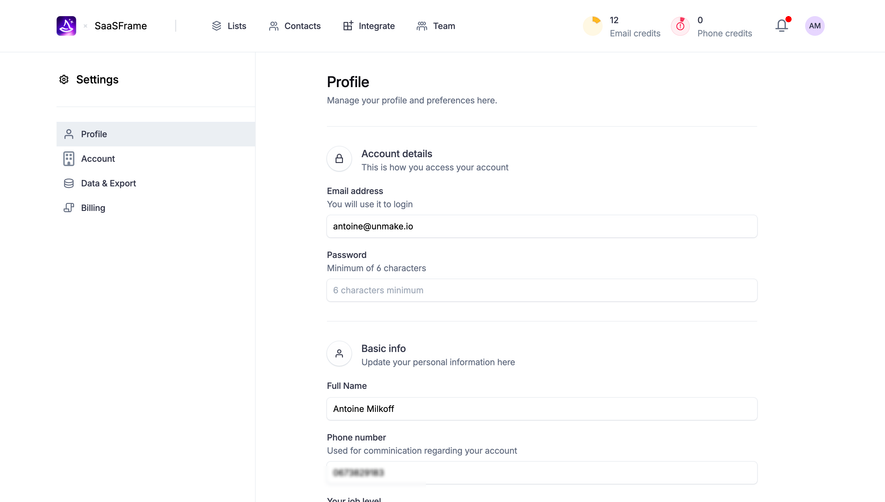Image resolution: width=885 pixels, height=502 pixels.
Task: Open the AM user avatar menu
Action: click(x=814, y=26)
